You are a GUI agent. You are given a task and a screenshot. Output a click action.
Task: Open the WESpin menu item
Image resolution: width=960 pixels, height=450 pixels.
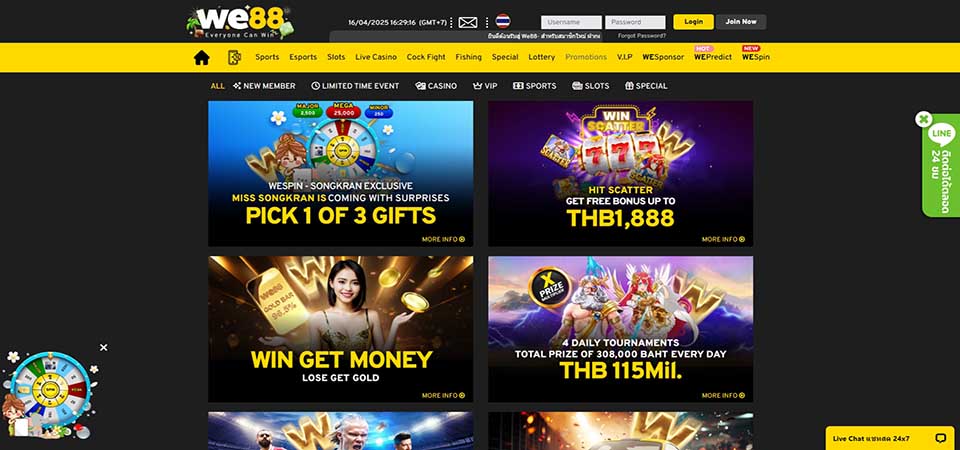coord(756,57)
